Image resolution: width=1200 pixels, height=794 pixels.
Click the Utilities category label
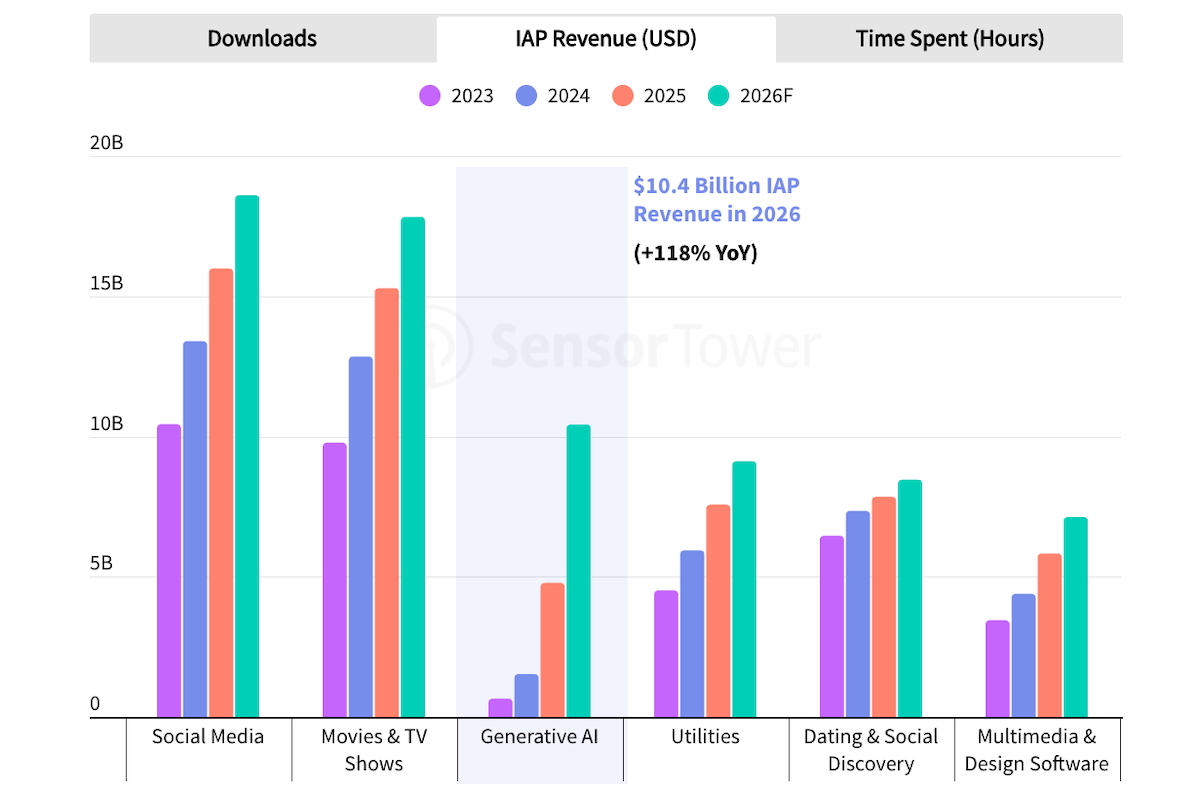[706, 737]
